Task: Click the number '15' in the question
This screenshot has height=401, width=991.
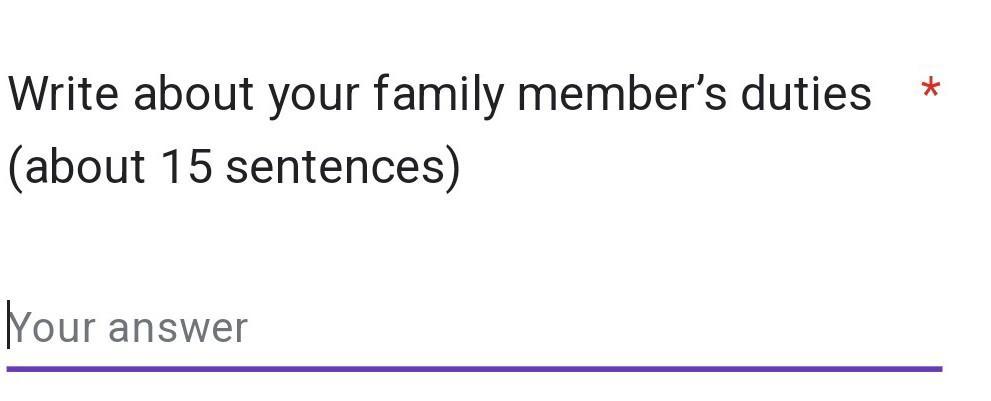Action: click(x=185, y=166)
